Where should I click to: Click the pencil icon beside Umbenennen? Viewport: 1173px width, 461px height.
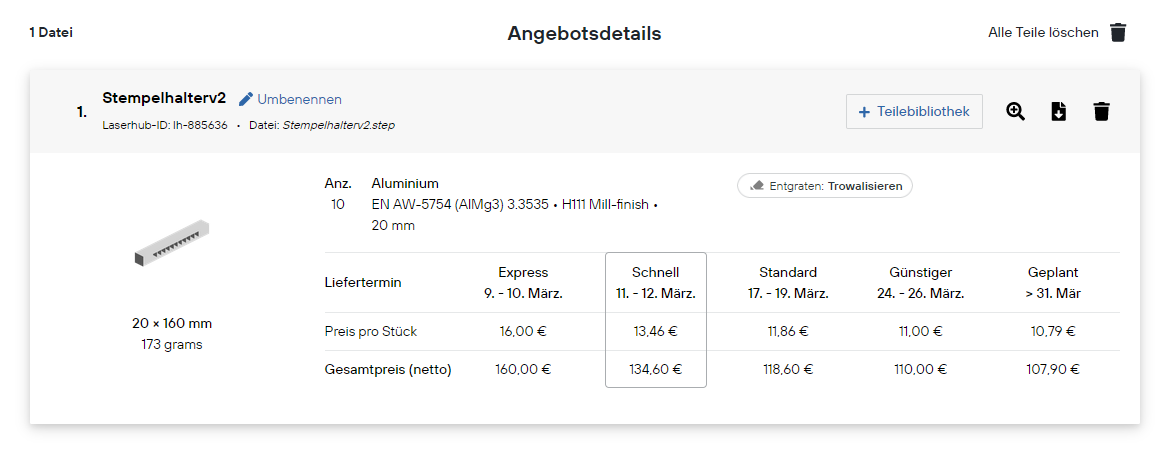(246, 99)
